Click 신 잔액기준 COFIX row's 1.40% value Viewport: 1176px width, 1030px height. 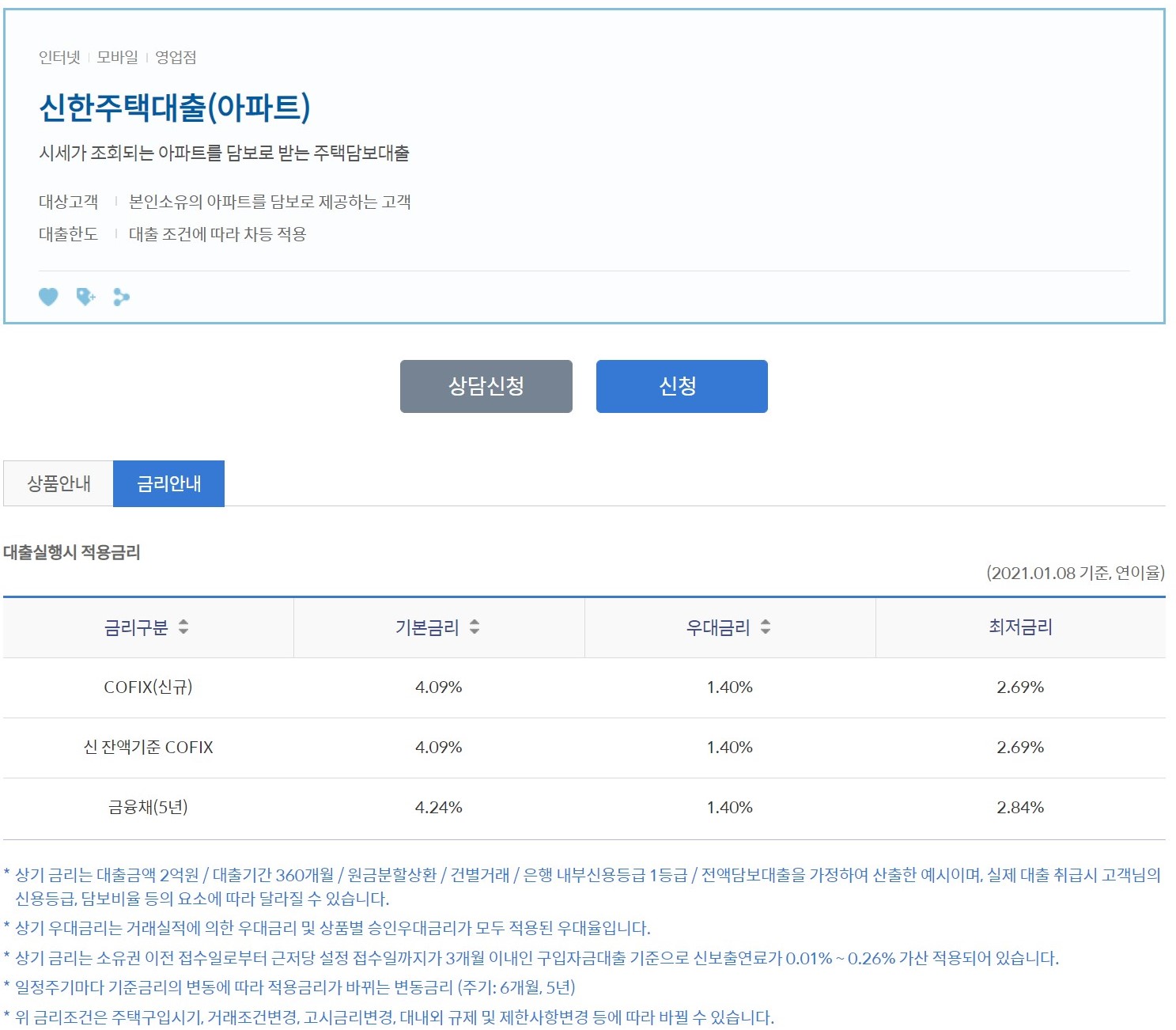pos(730,748)
